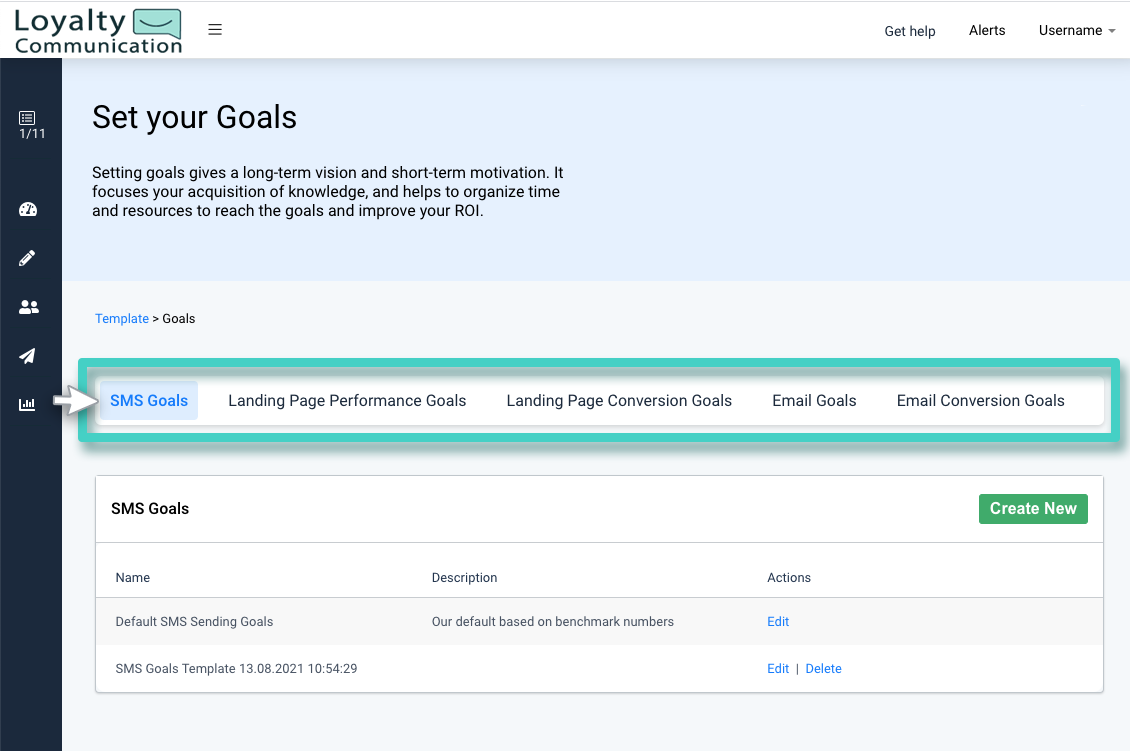Click the Loyalty Communication logo
Image resolution: width=1130 pixels, height=751 pixels.
[x=96, y=30]
